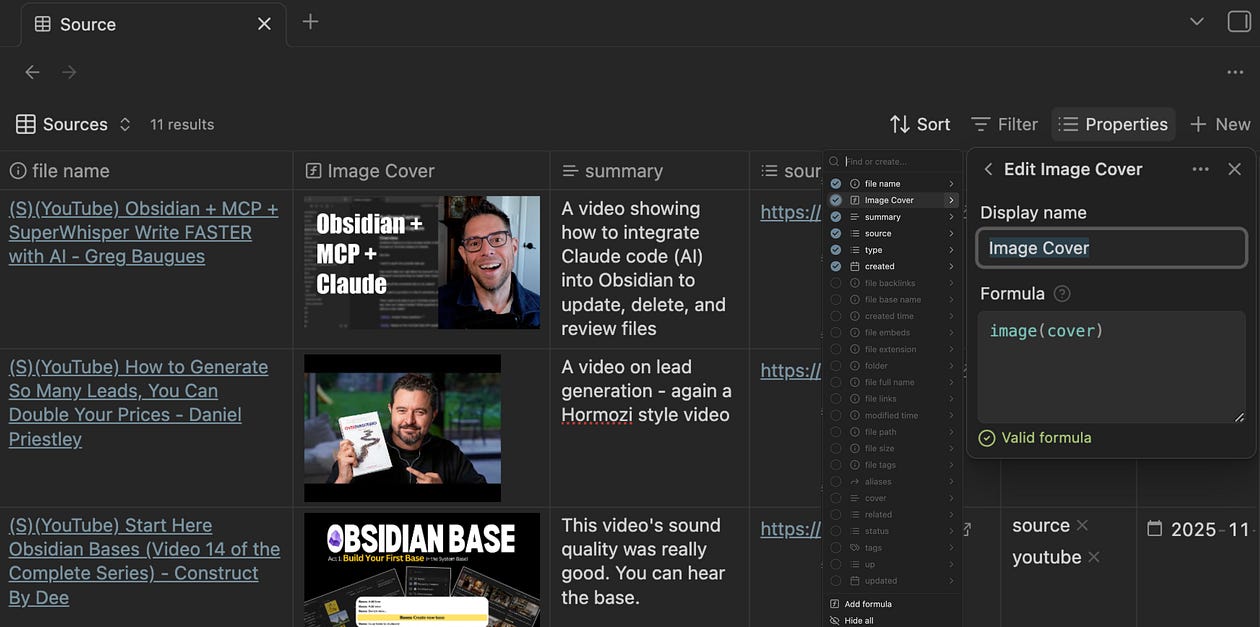Open the tab list chevron at top right
This screenshot has height=627, width=1260.
pos(1197,22)
